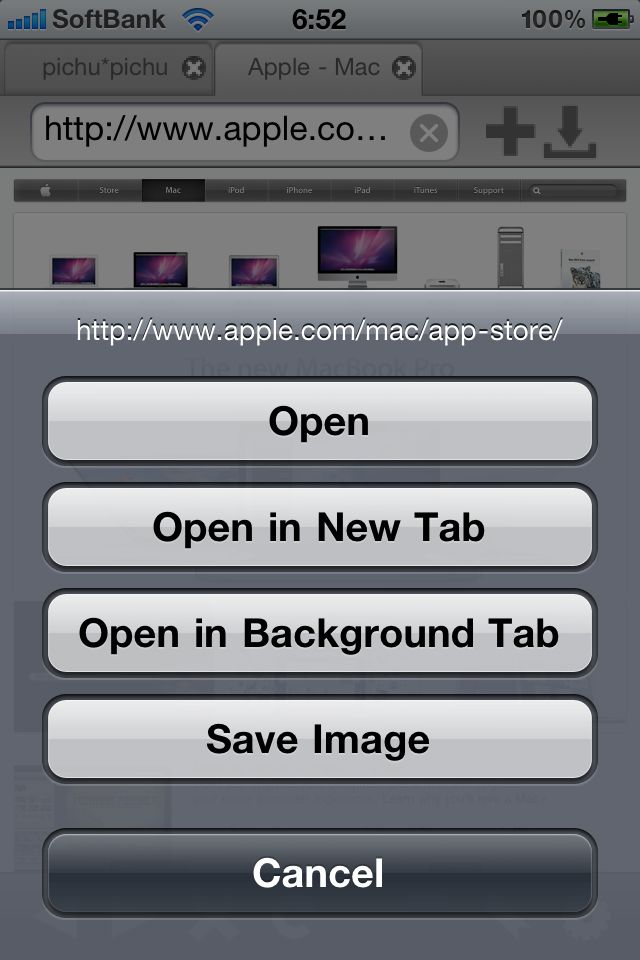
Task: Click the site search field magnifier
Action: pyautogui.click(x=537, y=191)
